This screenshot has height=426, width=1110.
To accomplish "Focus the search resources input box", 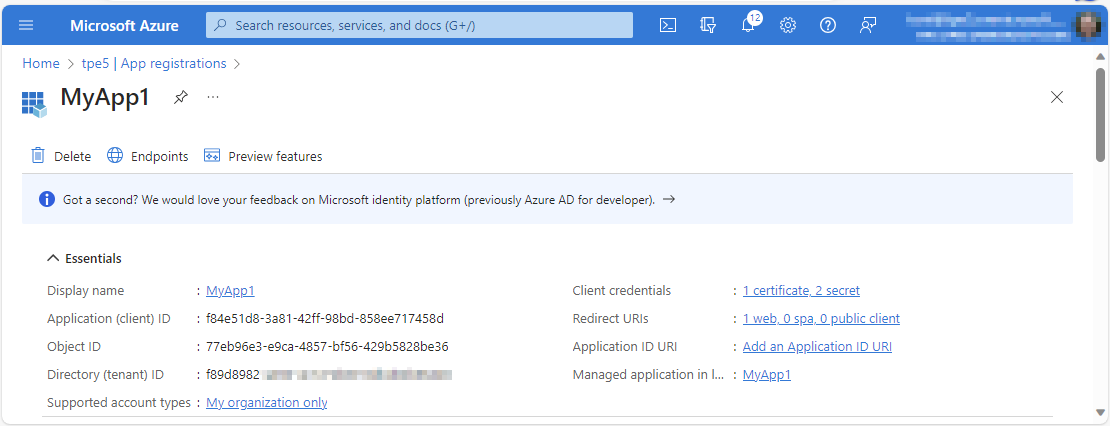I will tap(419, 25).
